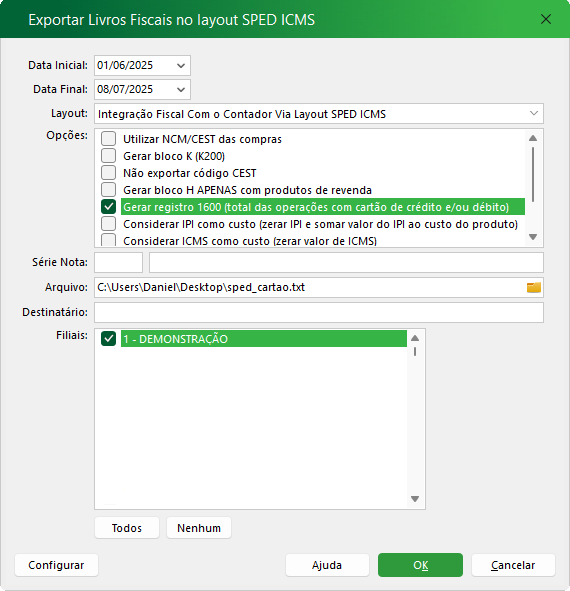Click Filiais list scroll up arrow
The width and height of the screenshot is (570, 591).
(415, 338)
